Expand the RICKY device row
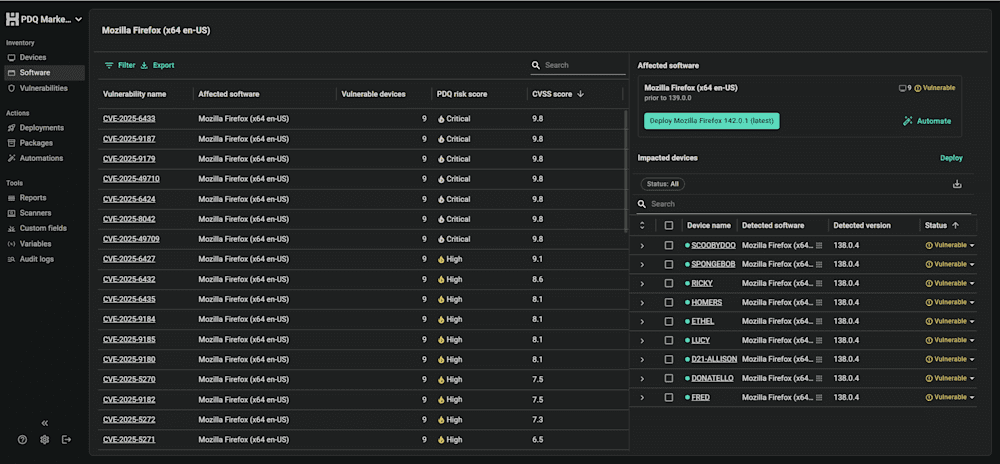 tap(642, 284)
